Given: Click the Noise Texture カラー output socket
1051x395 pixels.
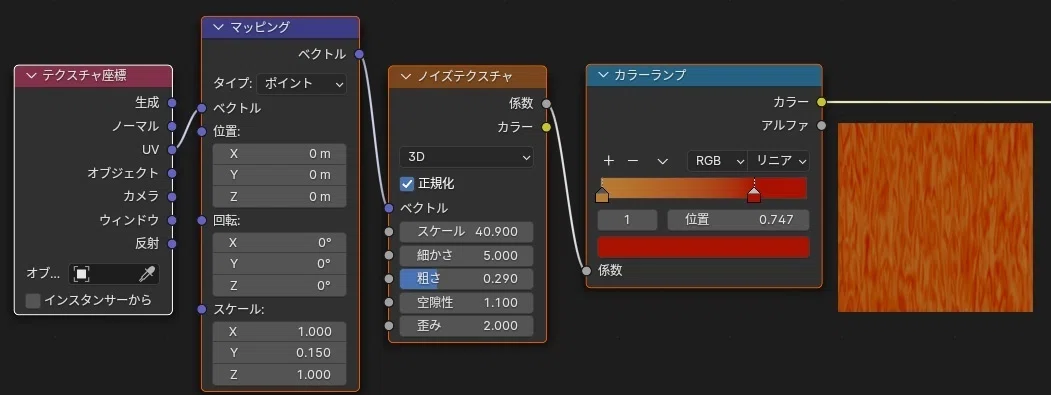Looking at the screenshot, I should (x=546, y=127).
